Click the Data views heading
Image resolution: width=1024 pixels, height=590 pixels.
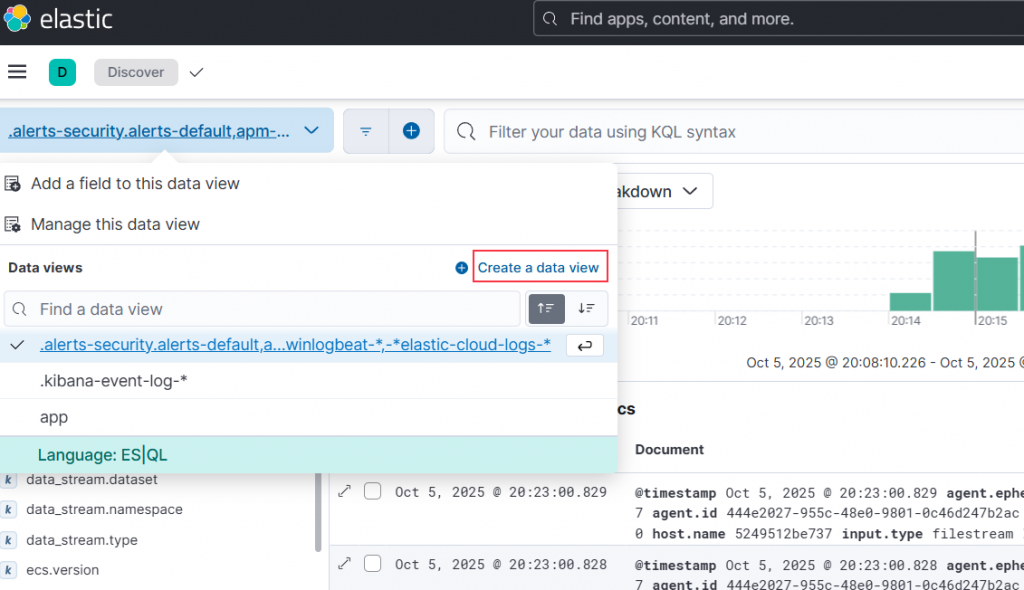pyautogui.click(x=45, y=268)
